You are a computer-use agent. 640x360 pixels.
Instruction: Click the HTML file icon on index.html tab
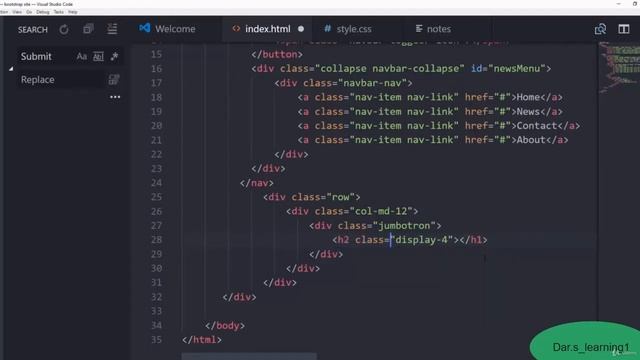tap(236, 29)
